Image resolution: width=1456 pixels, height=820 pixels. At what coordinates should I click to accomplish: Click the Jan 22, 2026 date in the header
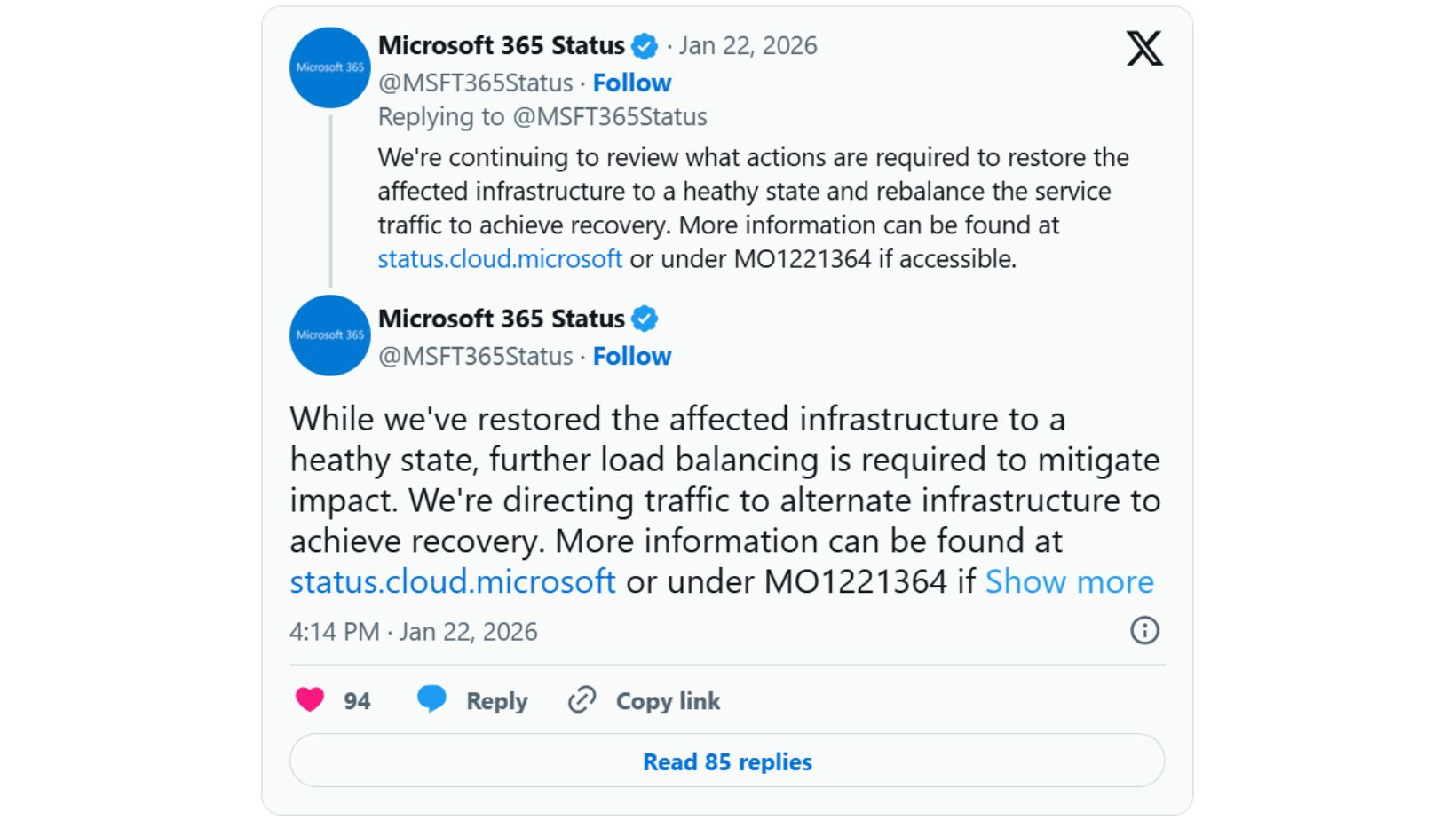click(748, 46)
